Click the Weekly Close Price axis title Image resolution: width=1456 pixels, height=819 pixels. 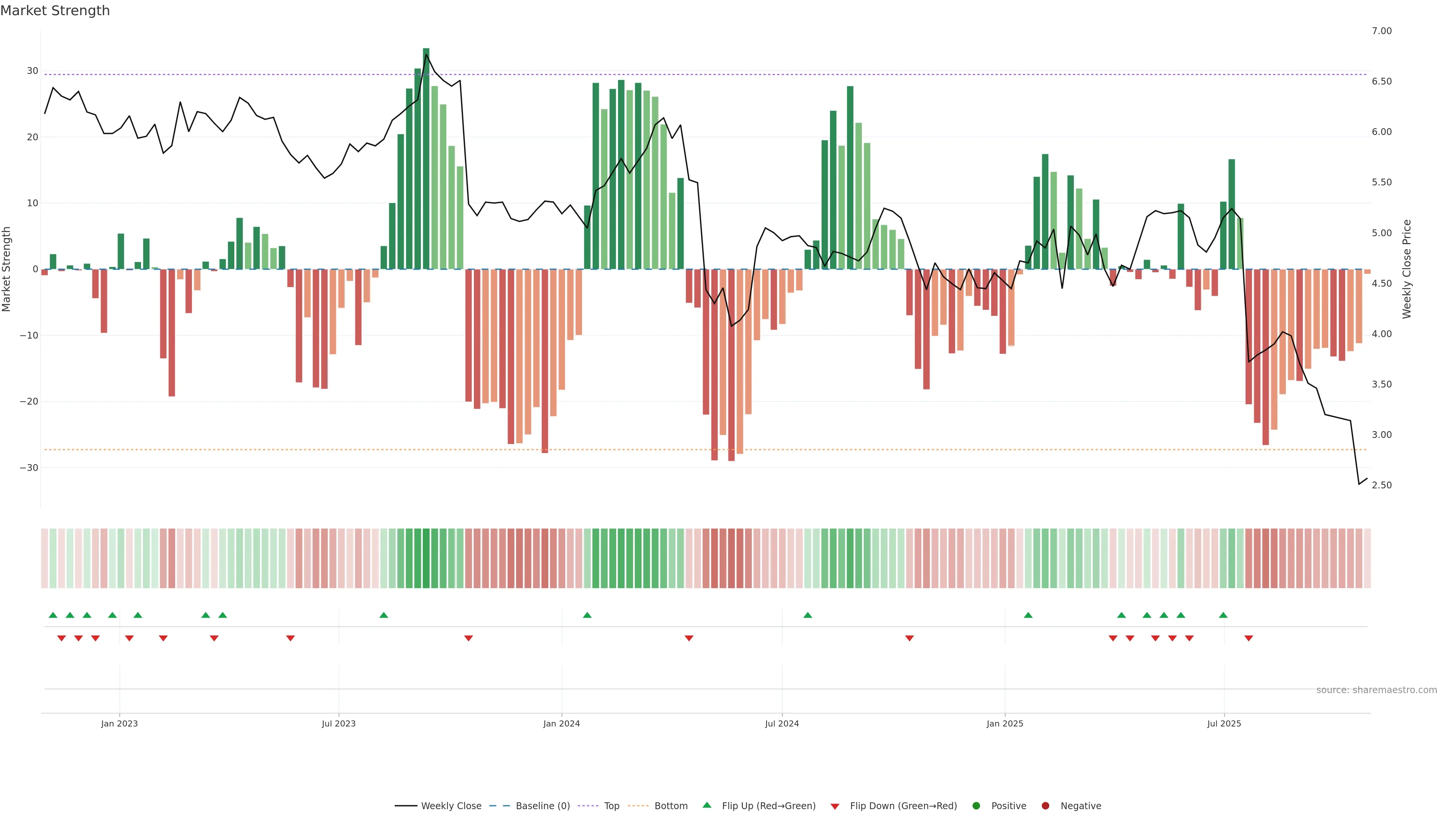pos(1406,269)
